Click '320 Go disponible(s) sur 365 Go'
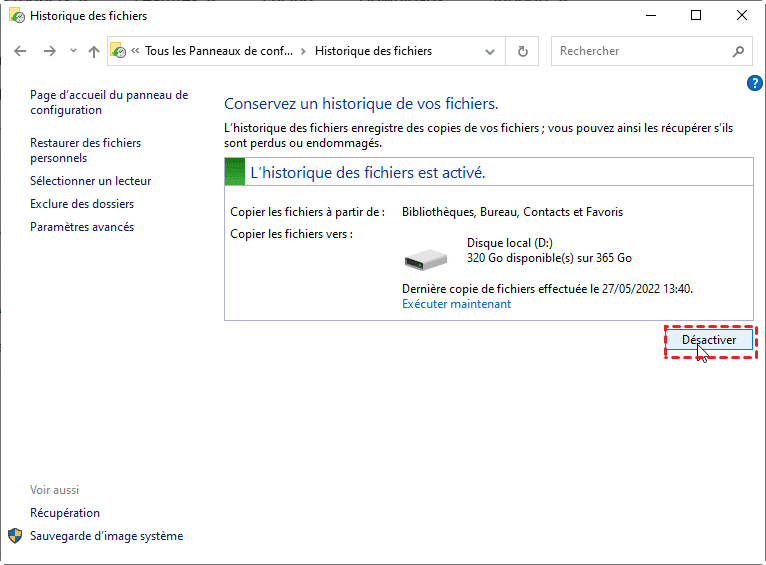This screenshot has height=565, width=766. (x=549, y=258)
